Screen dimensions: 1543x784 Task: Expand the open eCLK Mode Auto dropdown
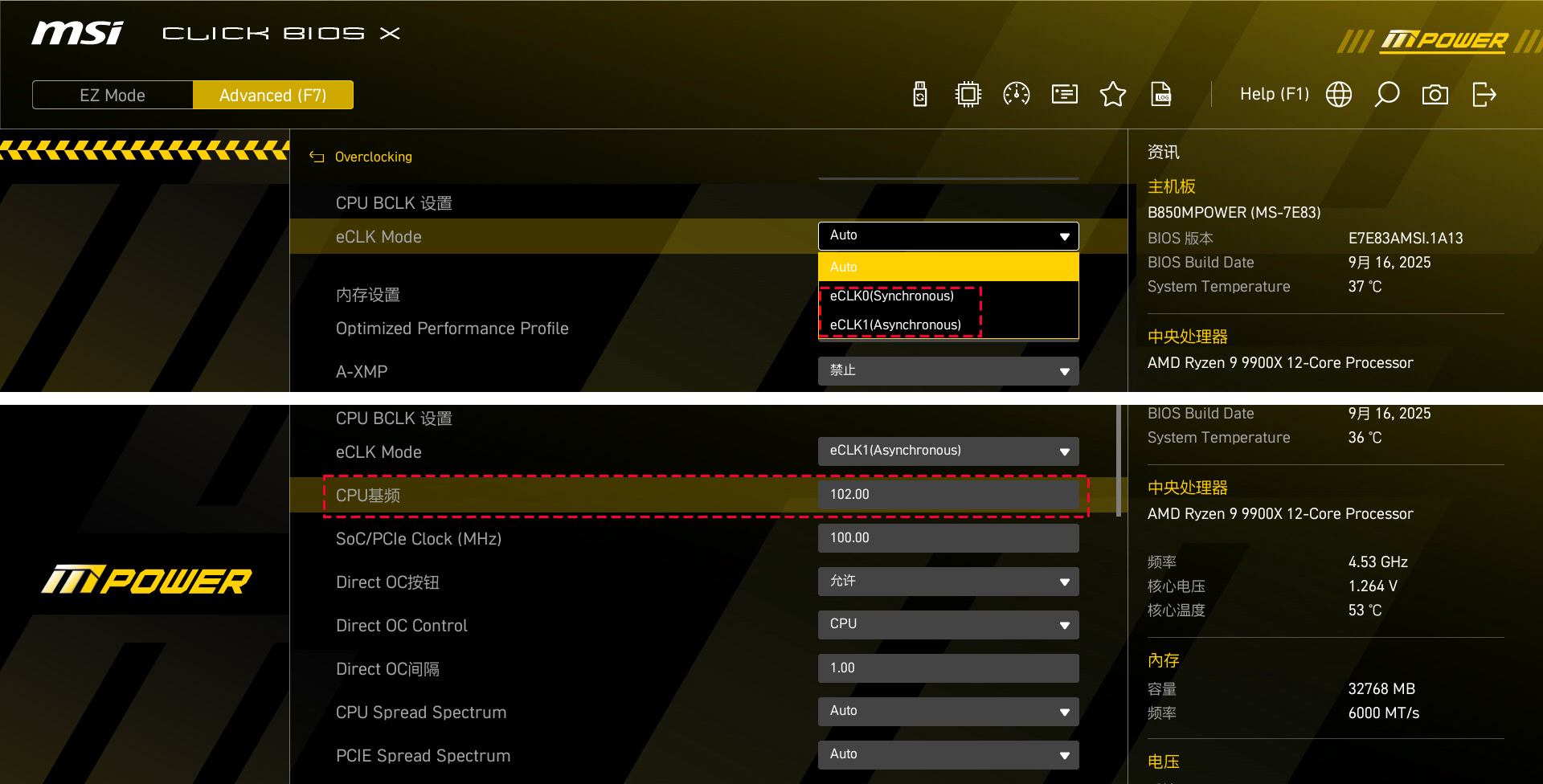pos(948,236)
